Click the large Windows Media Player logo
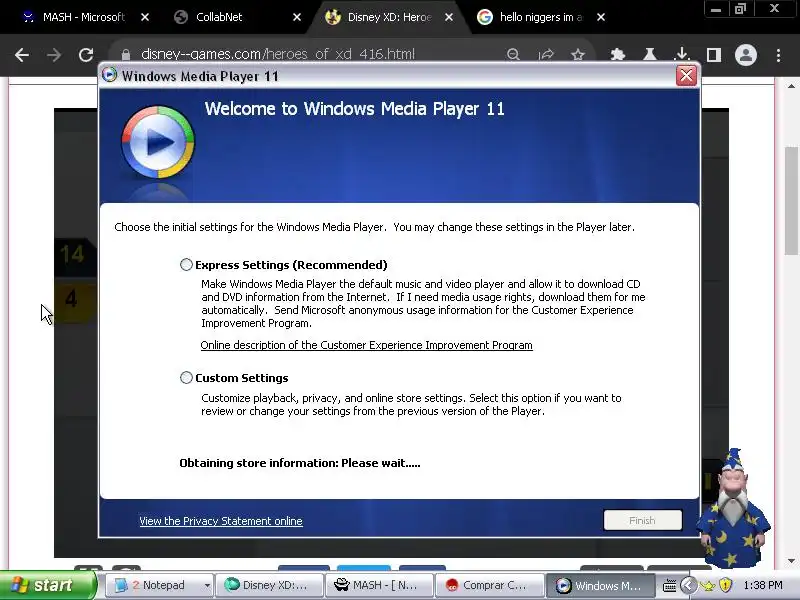800x600 pixels. click(x=158, y=142)
